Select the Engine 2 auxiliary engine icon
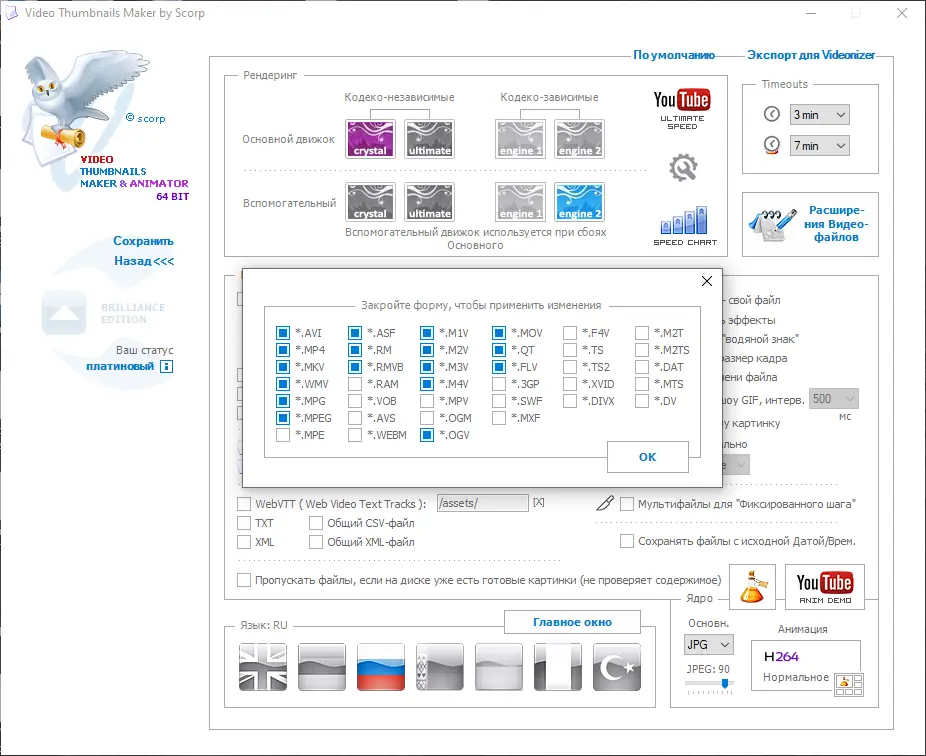The width and height of the screenshot is (926, 756). point(579,201)
